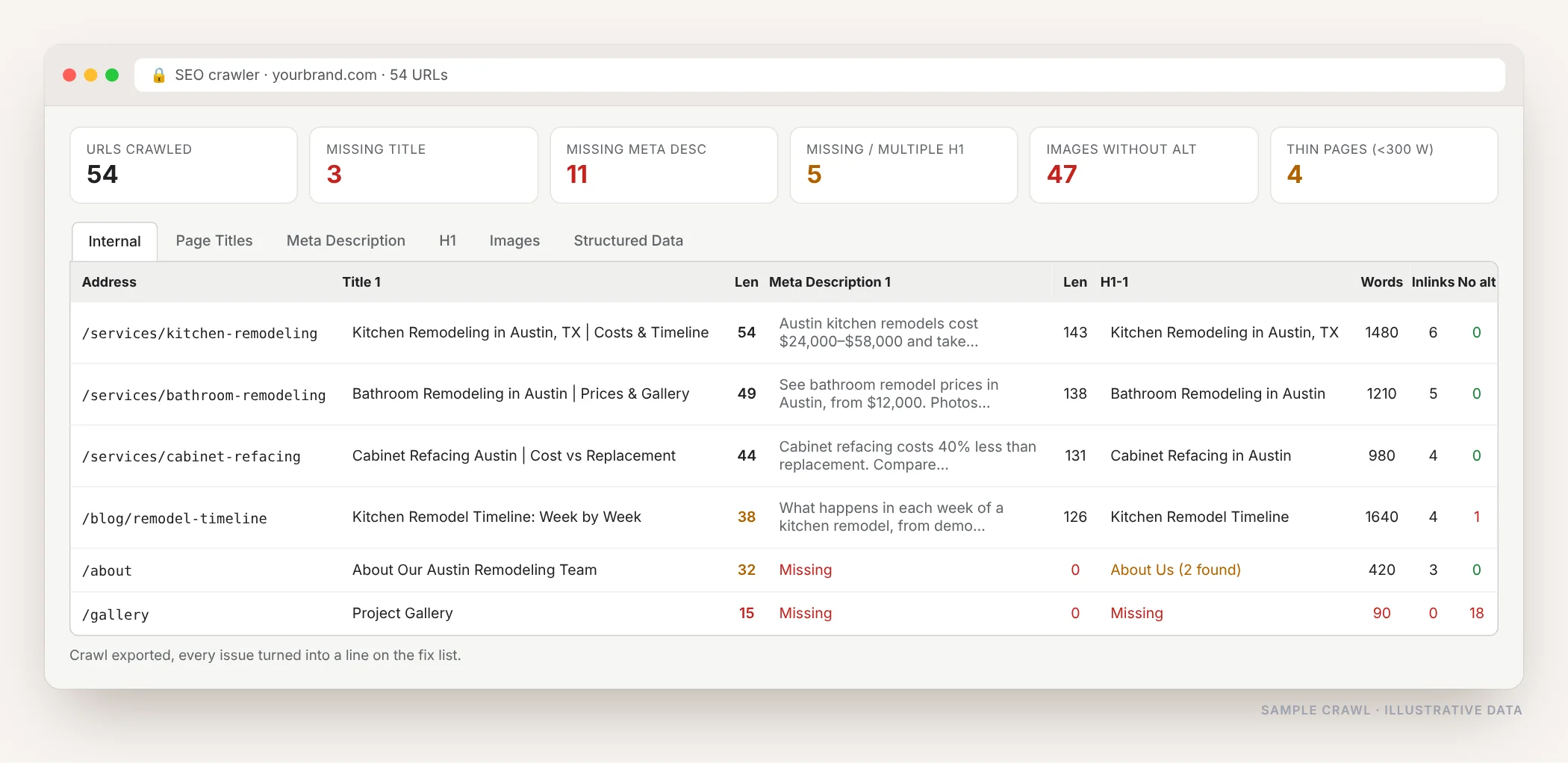
Task: Click the 1480 word count cell
Action: point(1381,332)
